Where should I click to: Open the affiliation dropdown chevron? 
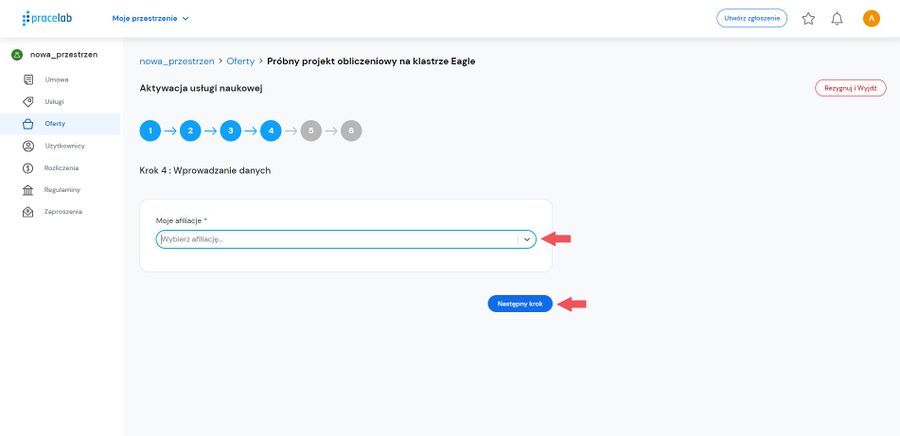tap(527, 239)
